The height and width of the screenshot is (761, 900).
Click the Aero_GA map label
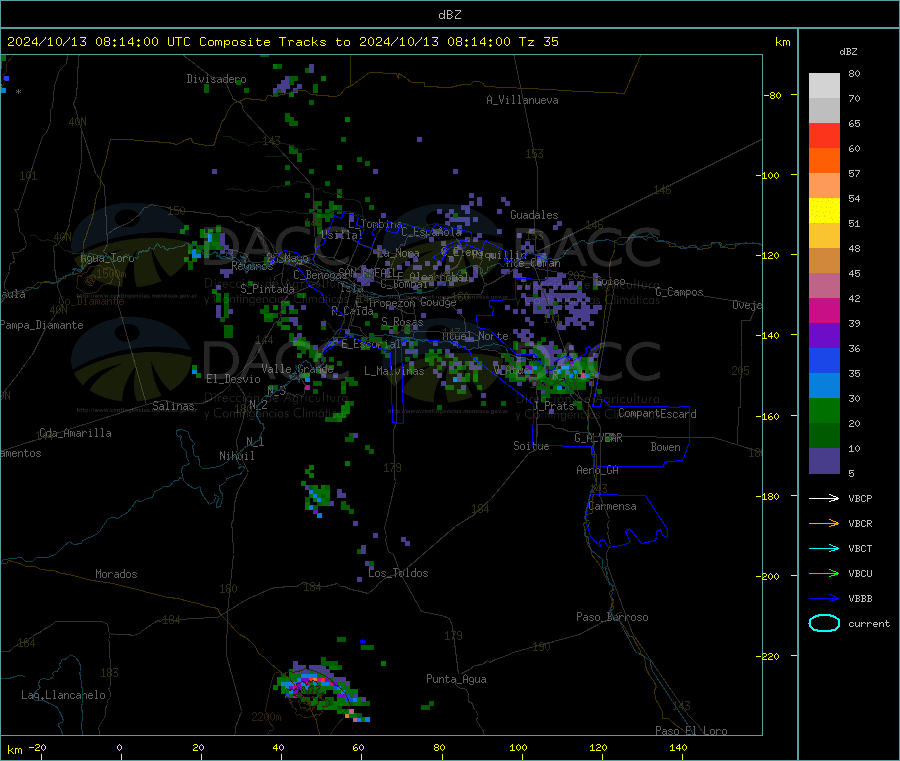598,470
